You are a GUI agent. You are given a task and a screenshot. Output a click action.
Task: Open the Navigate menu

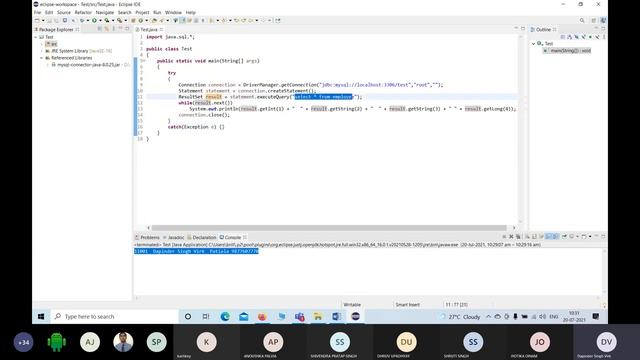coord(104,13)
